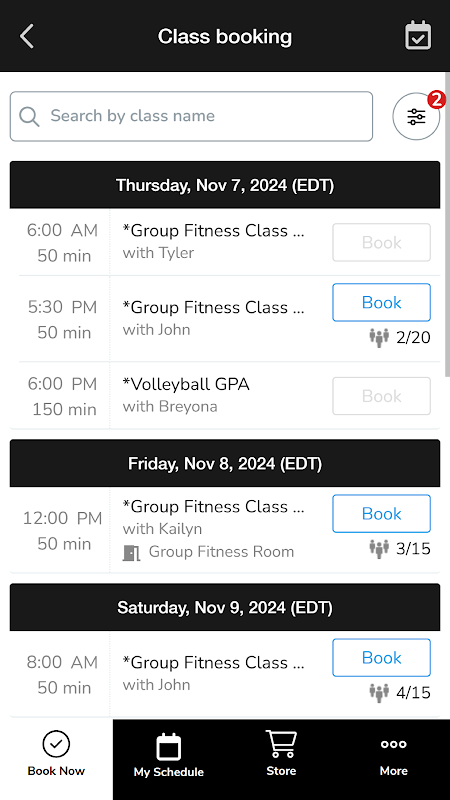
Task: Open the Store cart tab
Action: (x=281, y=753)
